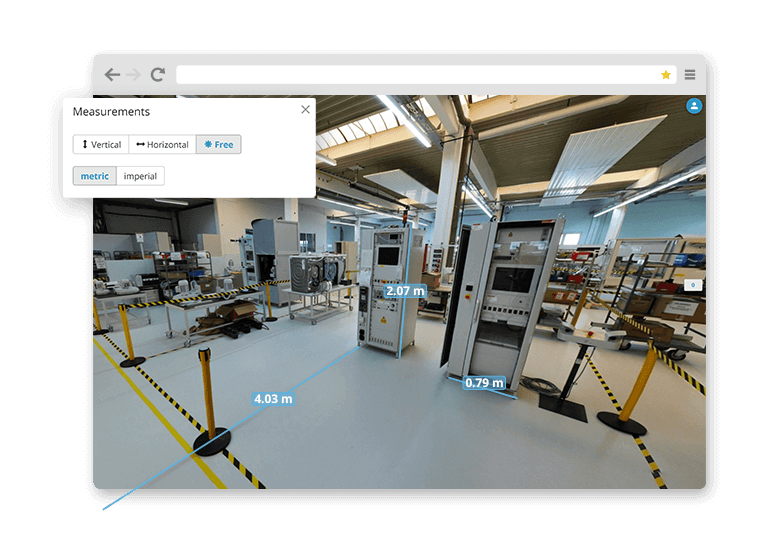Open the browser hamburger menu

click(x=690, y=75)
